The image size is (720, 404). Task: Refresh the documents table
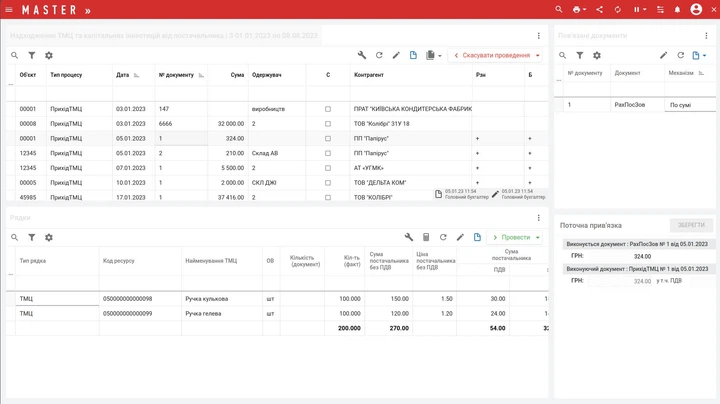coord(379,55)
